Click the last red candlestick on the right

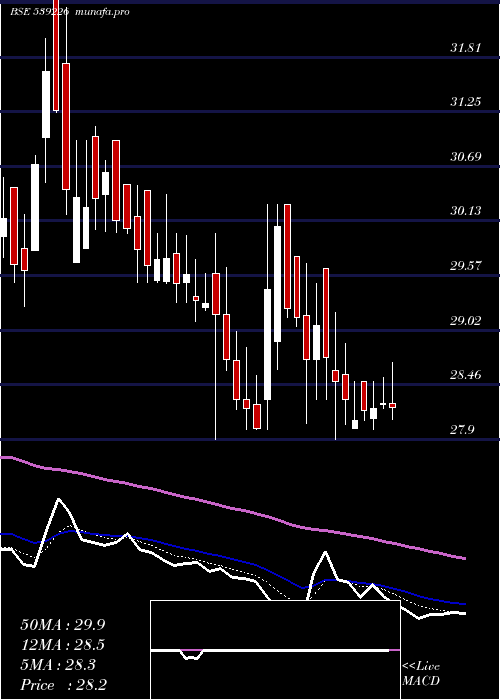tap(392, 405)
